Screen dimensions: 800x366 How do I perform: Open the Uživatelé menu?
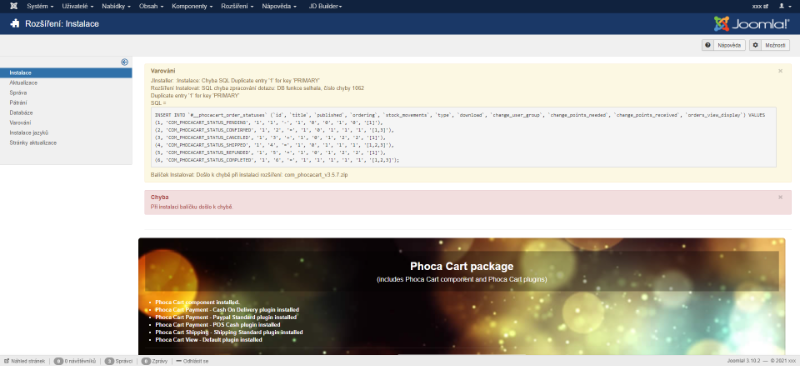(78, 6)
